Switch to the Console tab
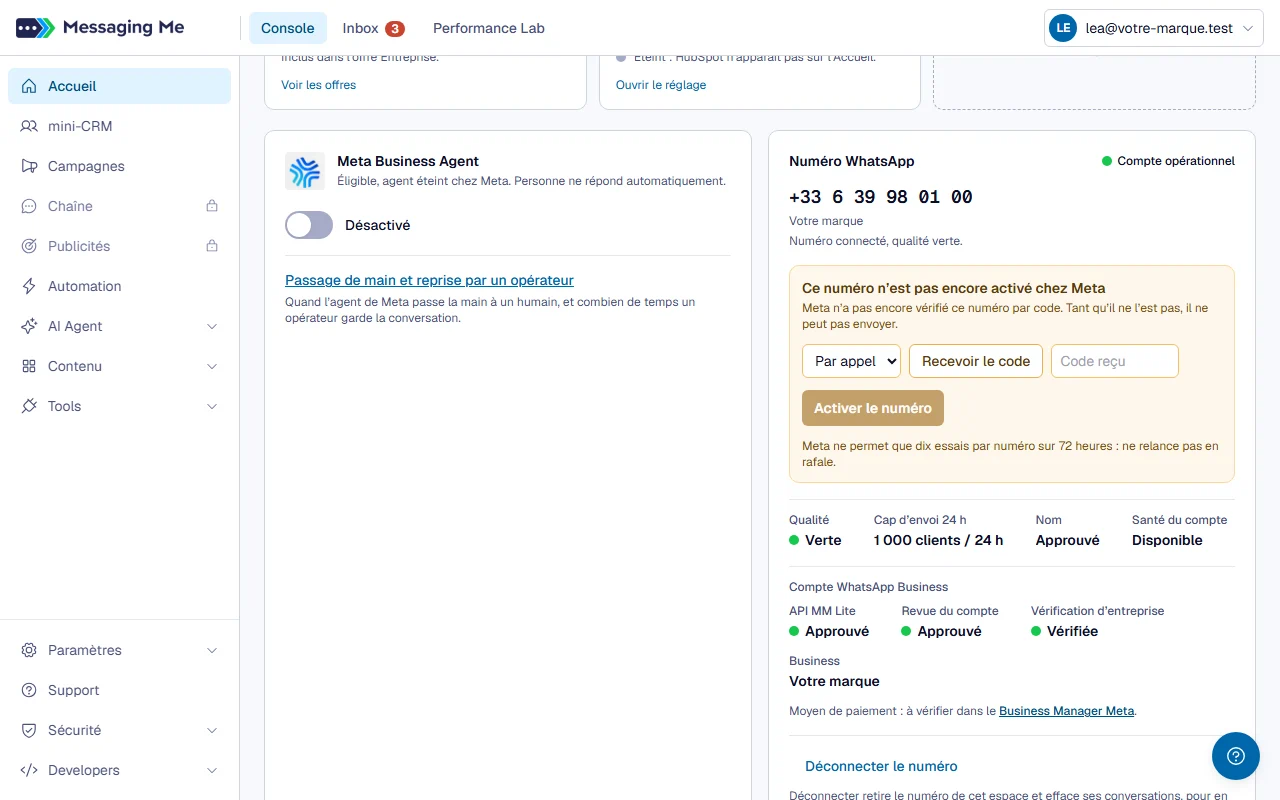 pyautogui.click(x=288, y=28)
